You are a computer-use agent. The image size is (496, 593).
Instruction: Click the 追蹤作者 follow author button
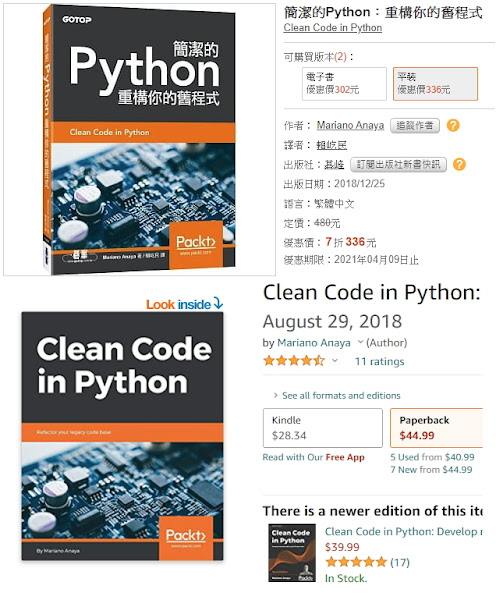[415, 126]
